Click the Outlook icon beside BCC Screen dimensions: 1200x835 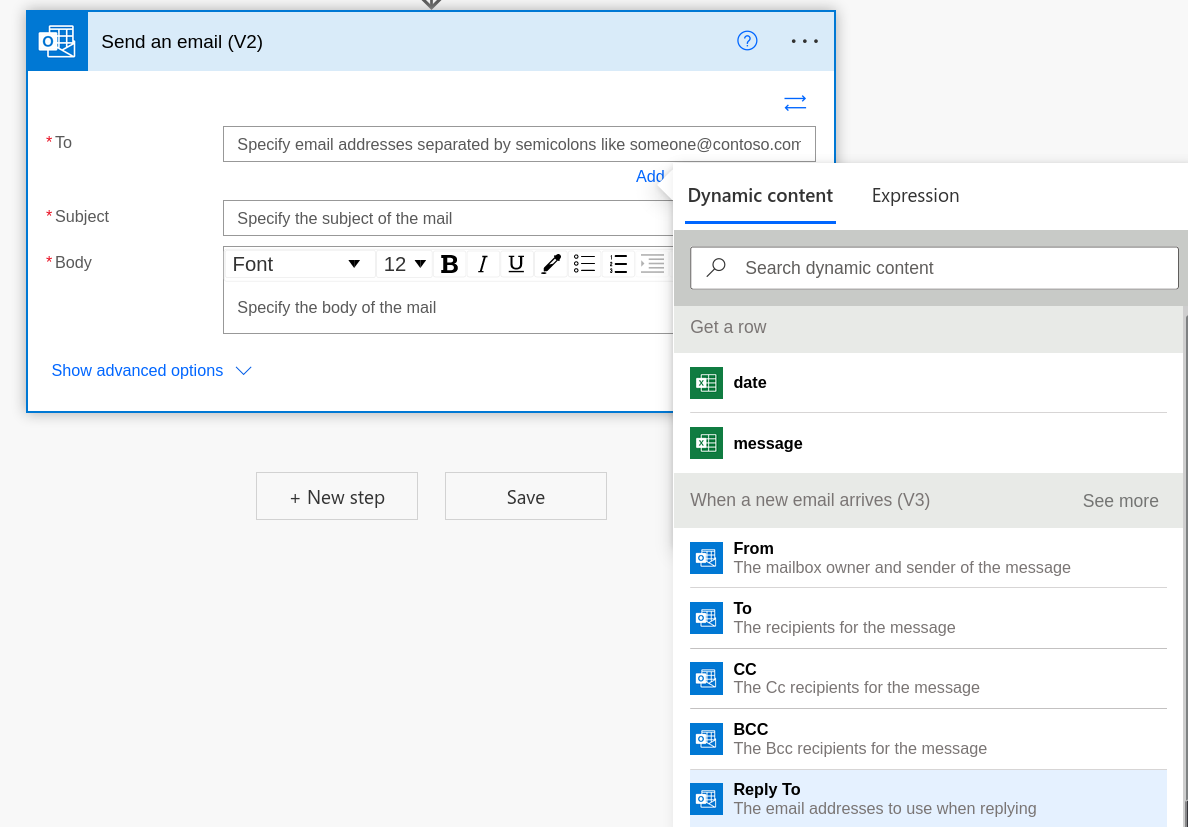pos(706,739)
